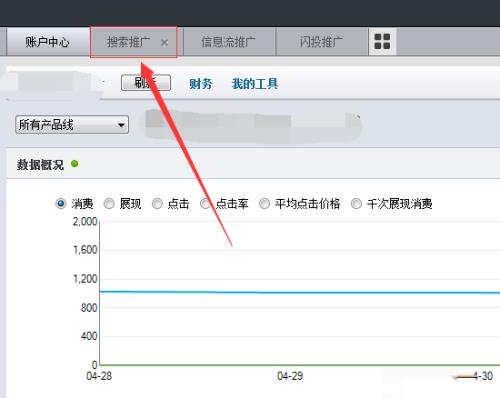
Task: Open the 账户中心 tab
Action: [x=48, y=42]
